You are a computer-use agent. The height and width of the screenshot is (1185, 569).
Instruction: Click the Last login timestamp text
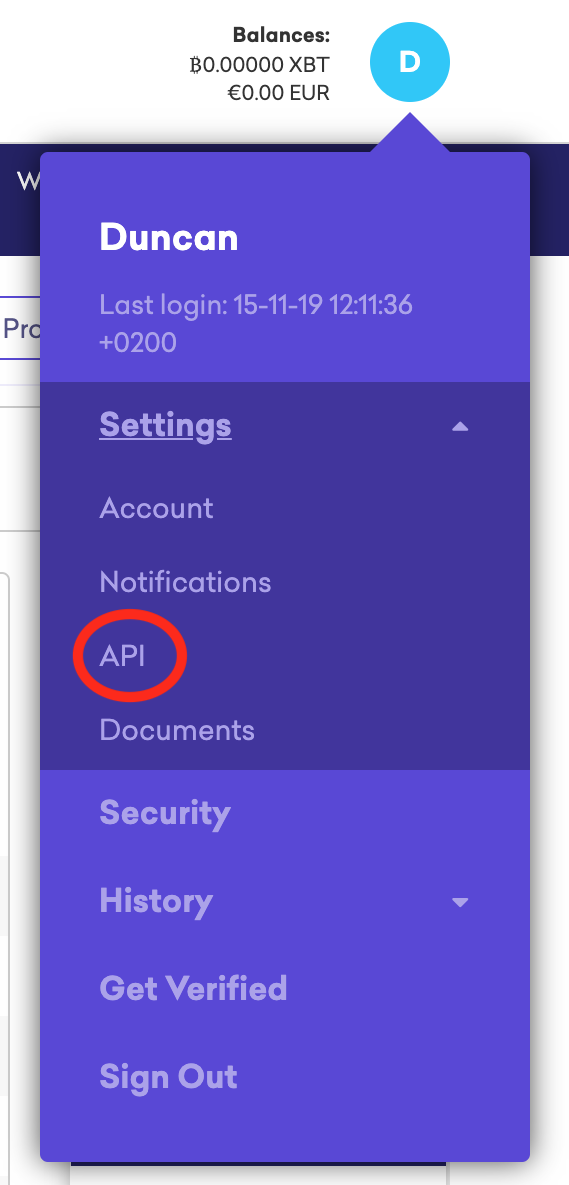pyautogui.click(x=256, y=323)
